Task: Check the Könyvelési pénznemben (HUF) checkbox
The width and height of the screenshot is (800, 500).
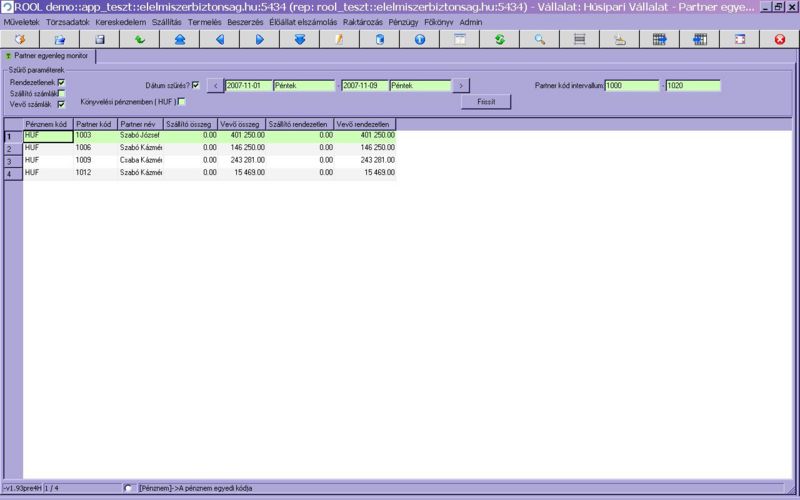Action: [x=181, y=102]
